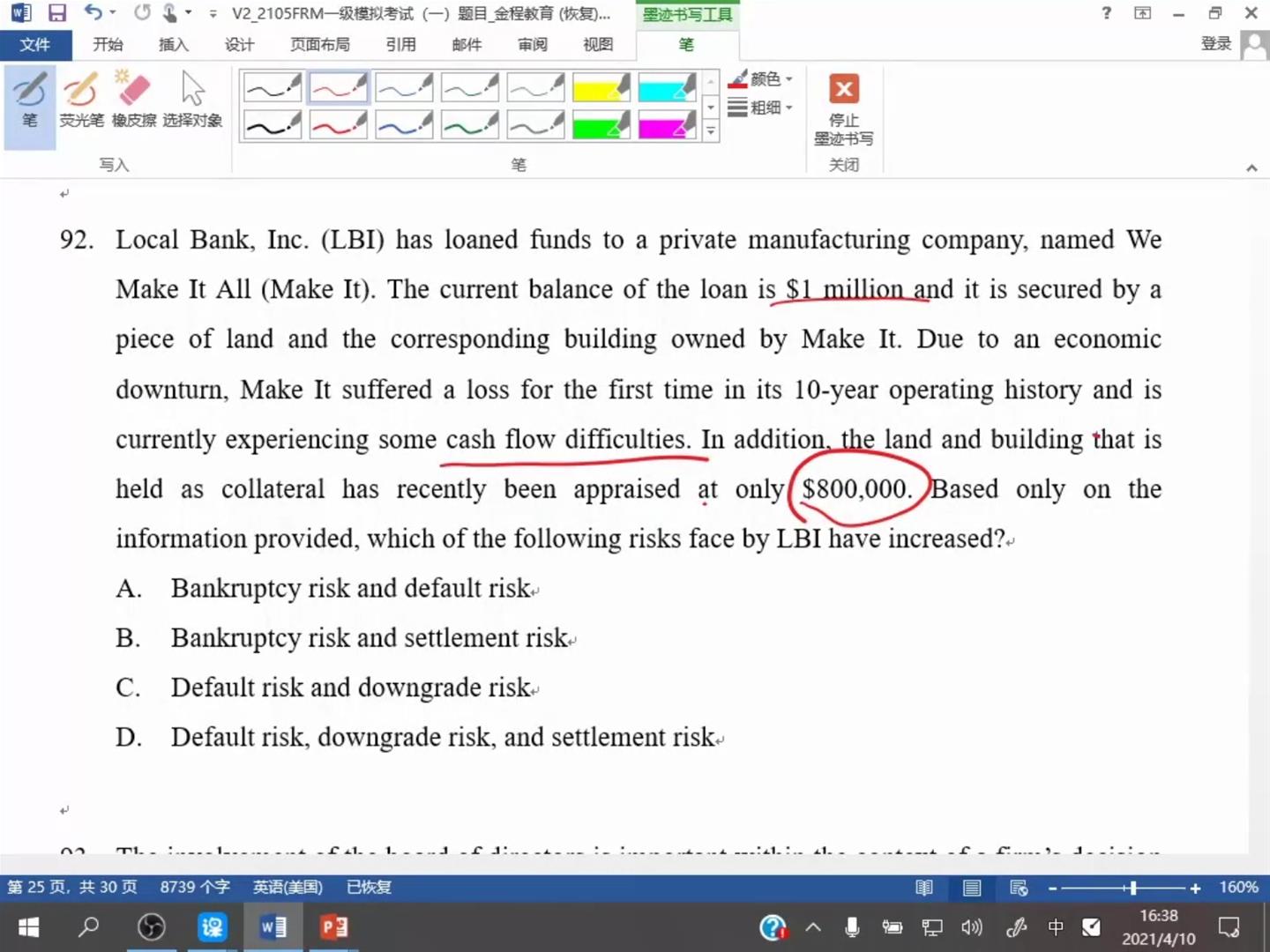Open the ink Color (颜色) dropdown
Image resolution: width=1270 pixels, height=952 pixels.
pos(763,79)
